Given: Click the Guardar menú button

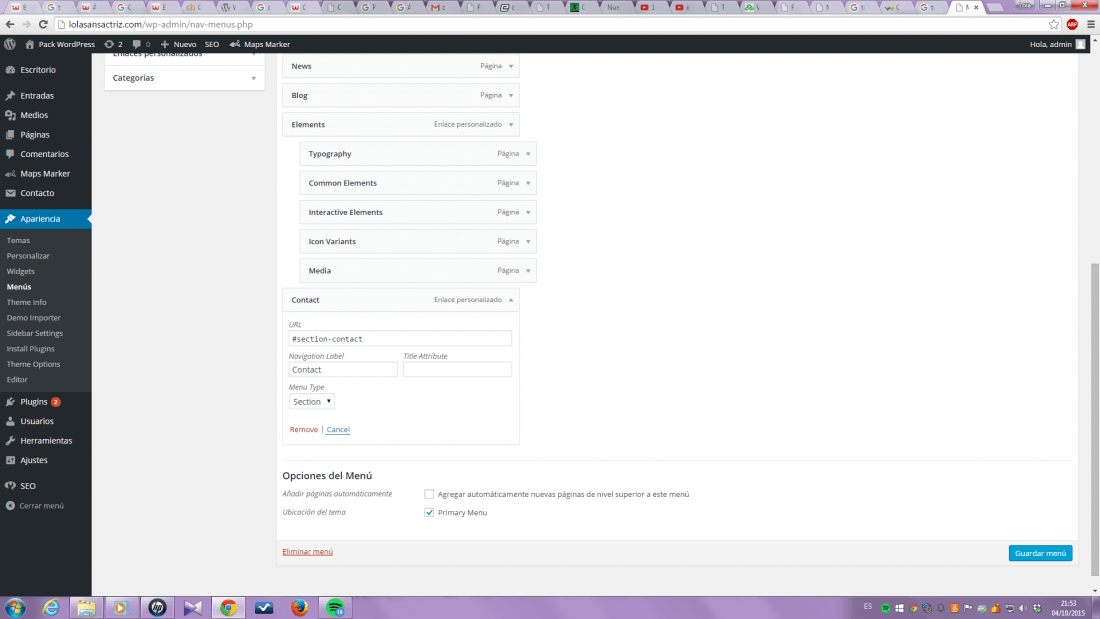Looking at the screenshot, I should 1040,553.
